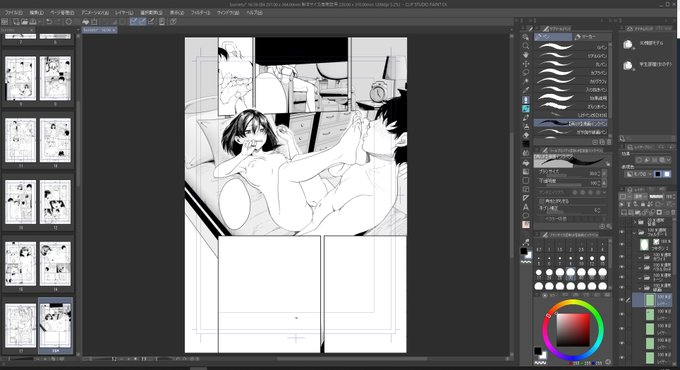
Task: Click inside the color wheel saturation square
Action: tap(573, 329)
